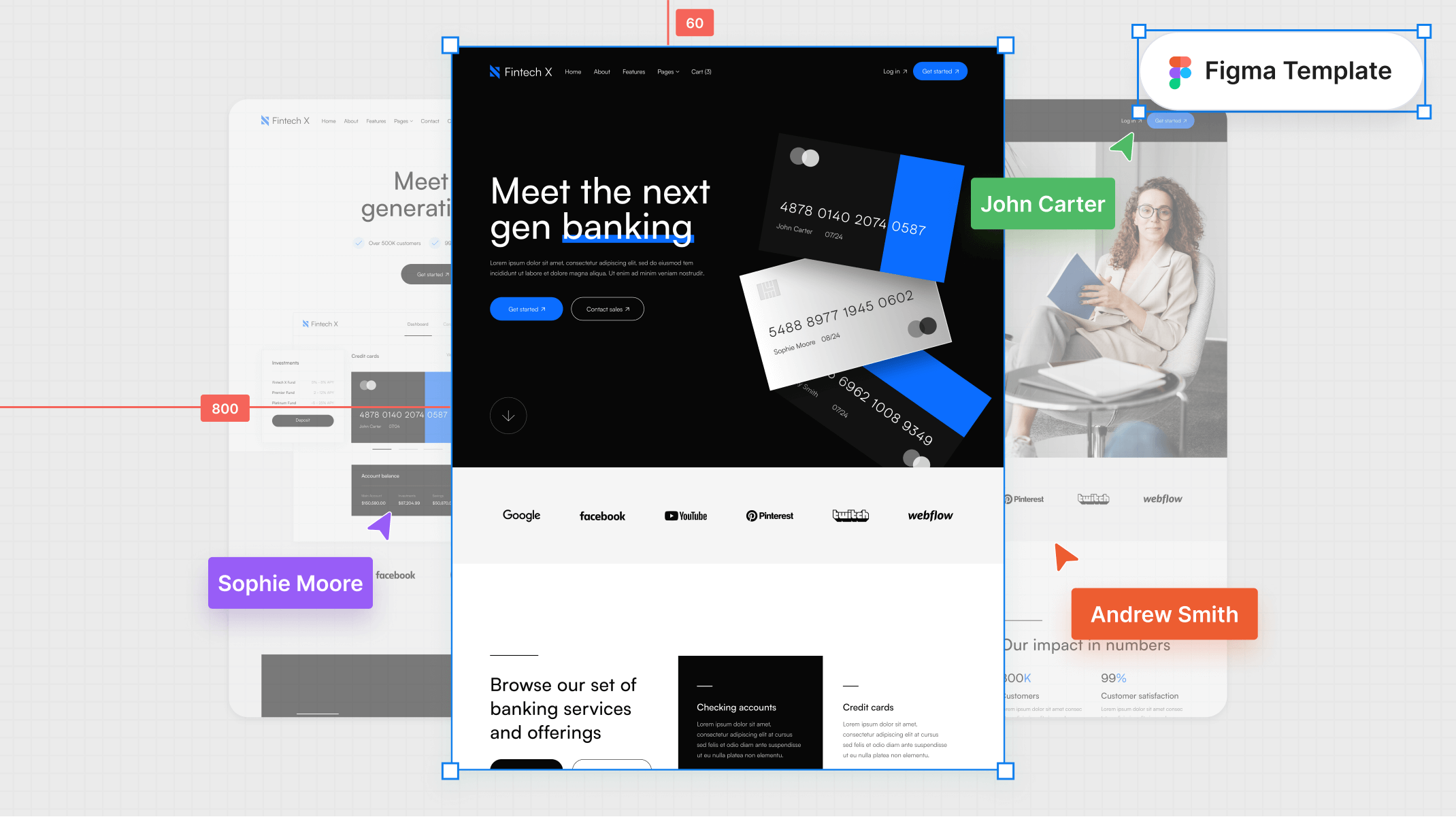Screen dimensions: 1456x817
Task: Select the blue navigation arrow for John Carter
Action: coord(1122,147)
